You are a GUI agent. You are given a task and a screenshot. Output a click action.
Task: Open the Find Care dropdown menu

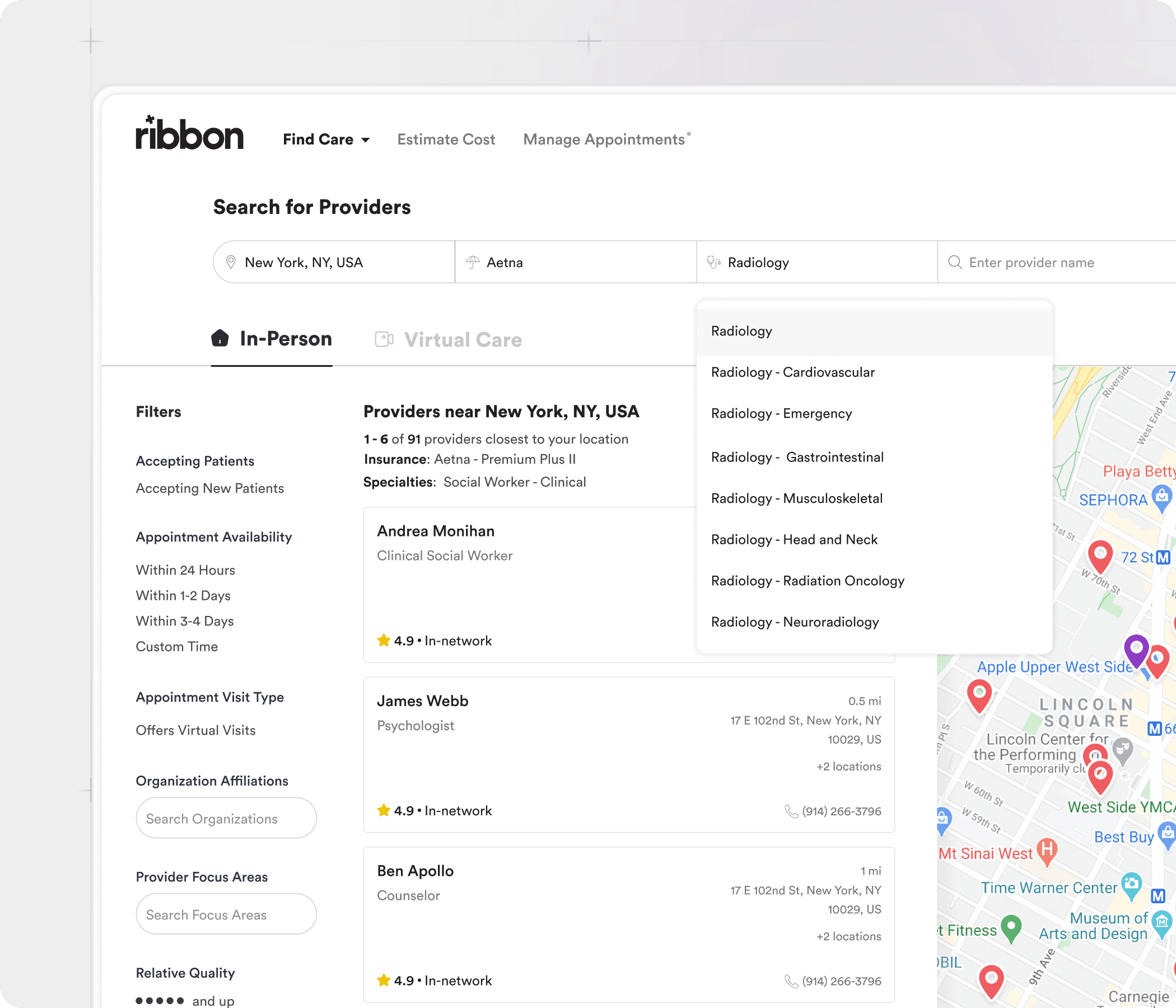coord(326,139)
